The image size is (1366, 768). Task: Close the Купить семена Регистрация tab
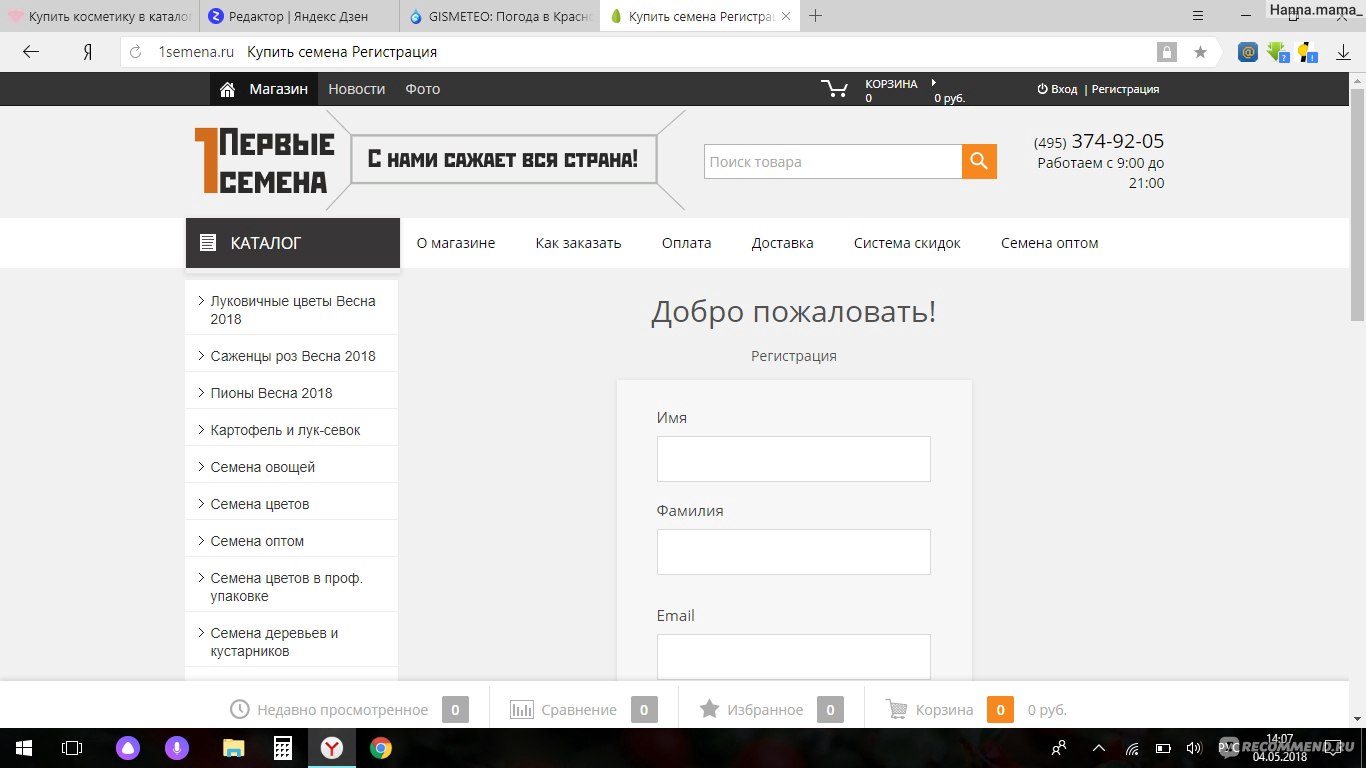coord(786,16)
